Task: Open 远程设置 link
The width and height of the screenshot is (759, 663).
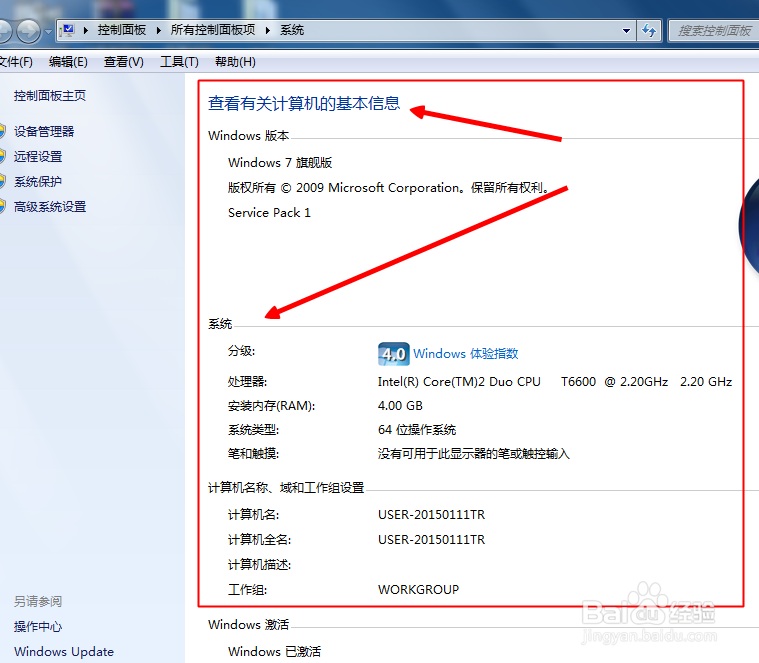Action: 38,157
